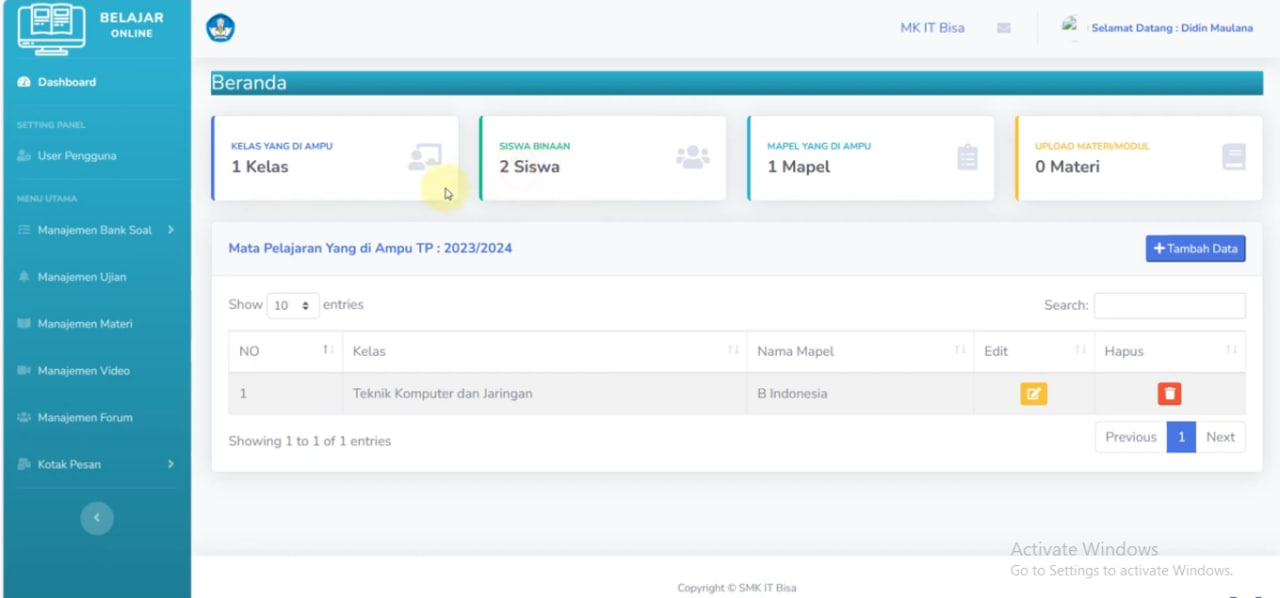Click the clipboard icon on Mapel card
This screenshot has height=598, width=1280.
pyautogui.click(x=965, y=158)
